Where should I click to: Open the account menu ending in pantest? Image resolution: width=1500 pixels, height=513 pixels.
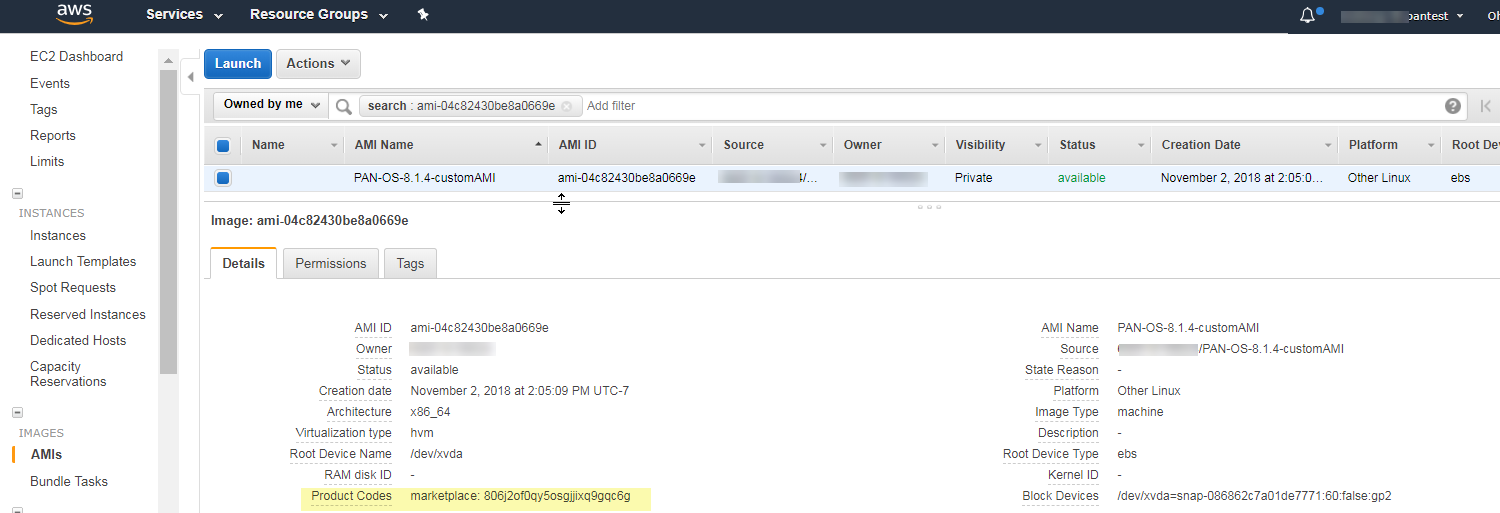click(1402, 16)
